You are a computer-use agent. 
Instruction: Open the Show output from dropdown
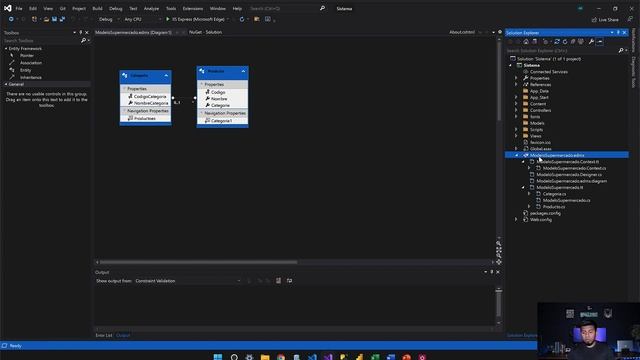(x=188, y=281)
